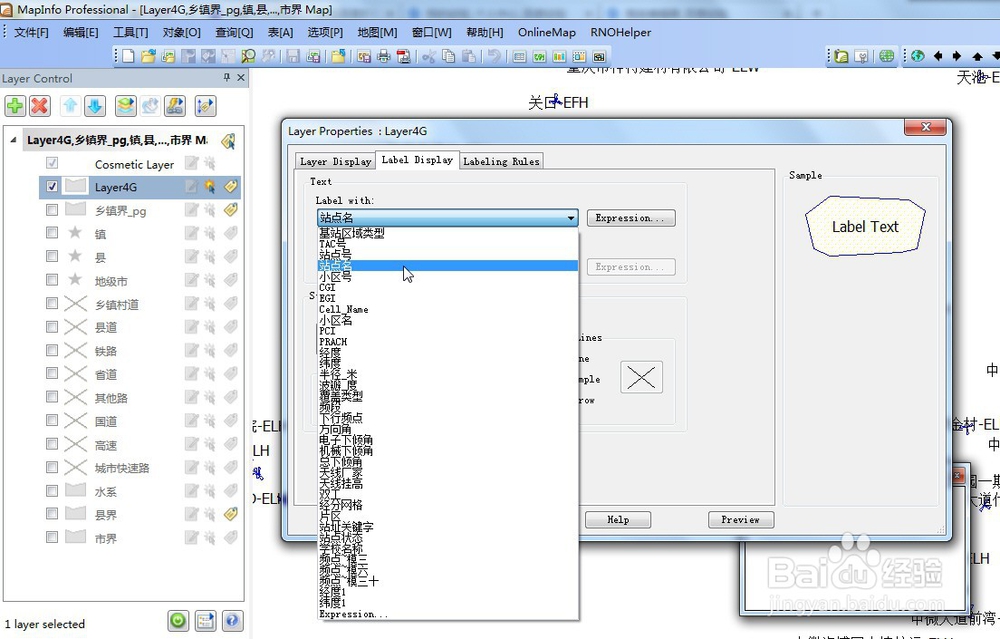Image resolution: width=1000 pixels, height=639 pixels.
Task: Open the RNOHelper menu
Action: (621, 33)
